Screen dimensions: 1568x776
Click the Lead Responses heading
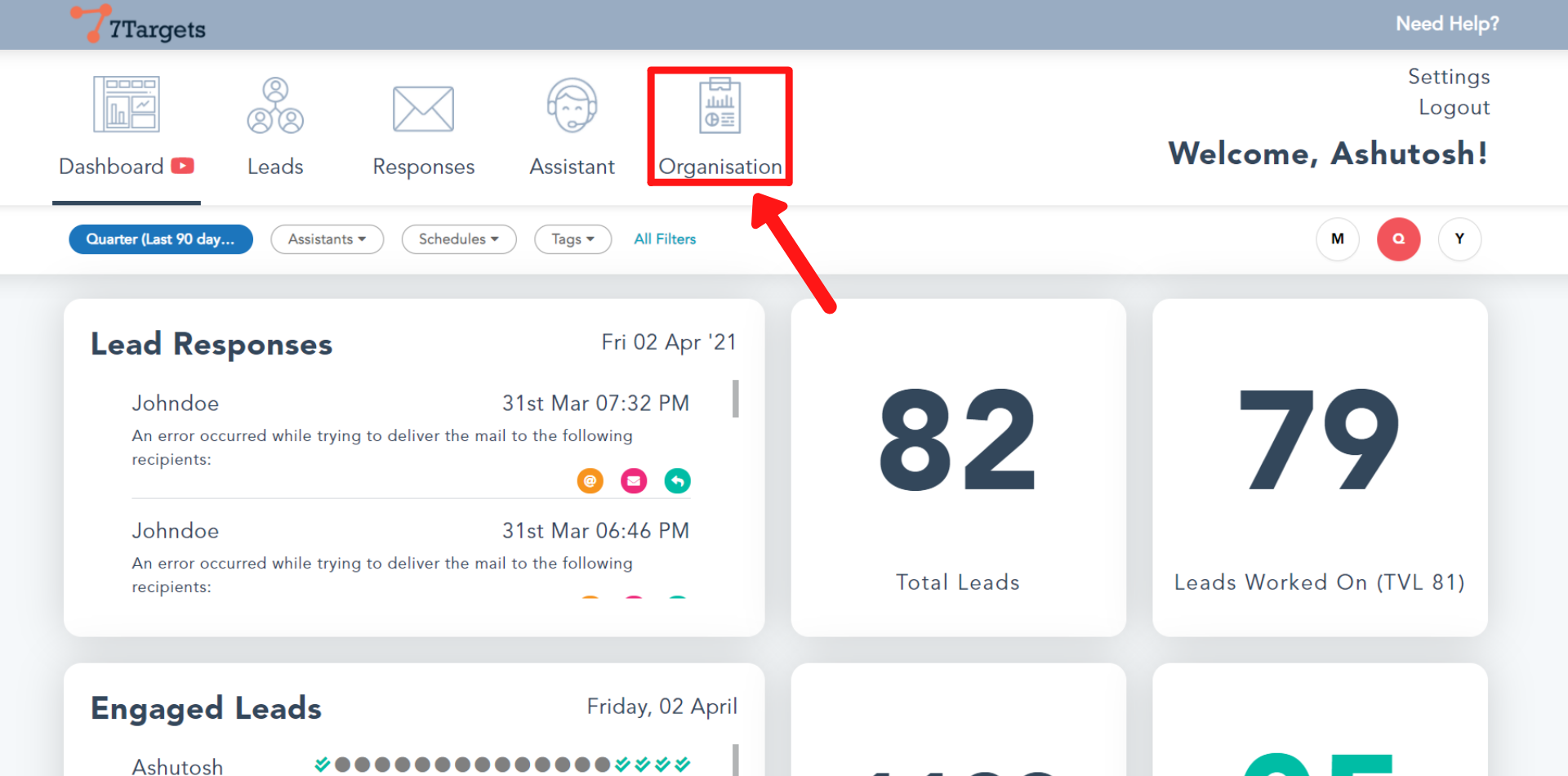pos(212,344)
